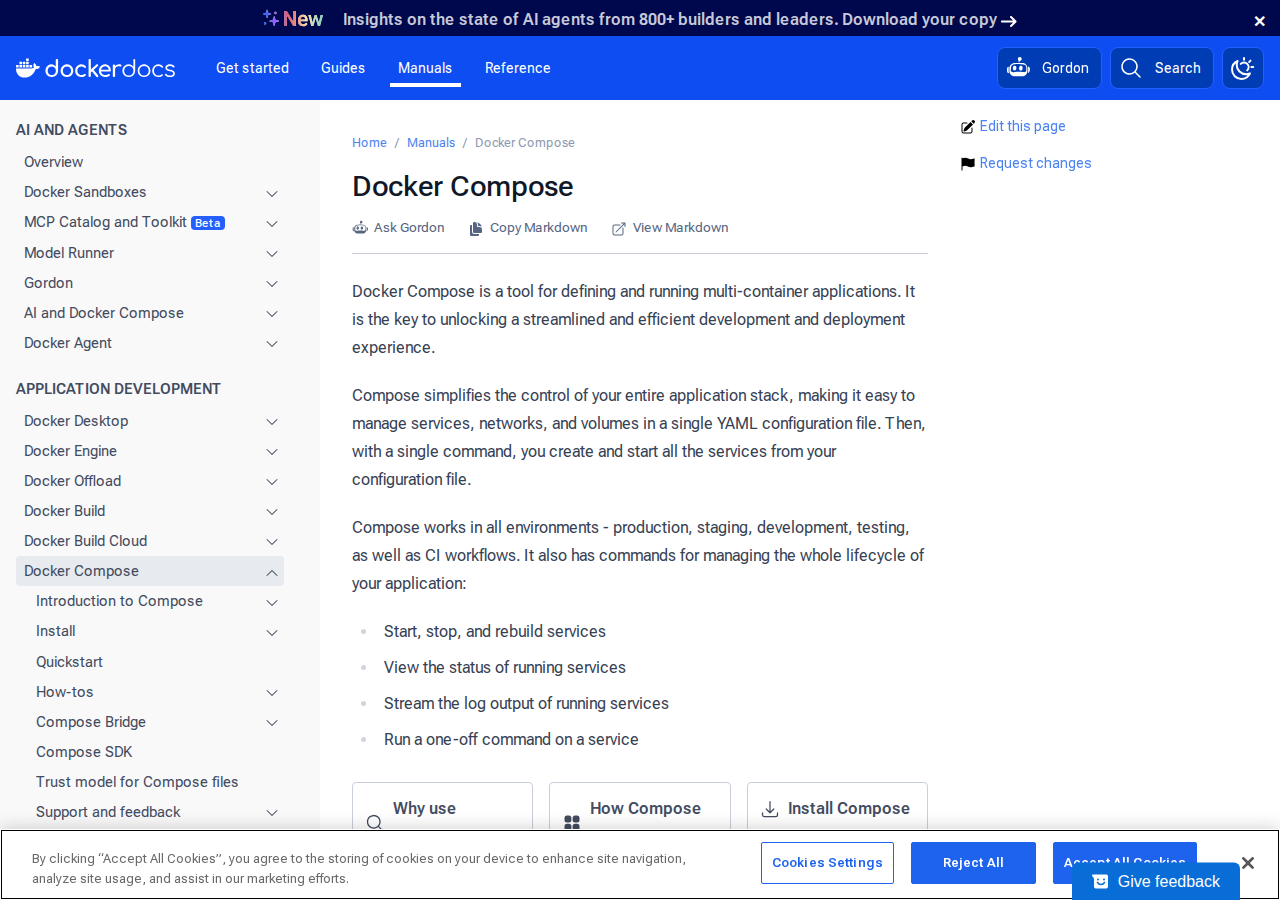The image size is (1280, 900).
Task: Expand the Model Runner section
Action: pyautogui.click(x=272, y=254)
